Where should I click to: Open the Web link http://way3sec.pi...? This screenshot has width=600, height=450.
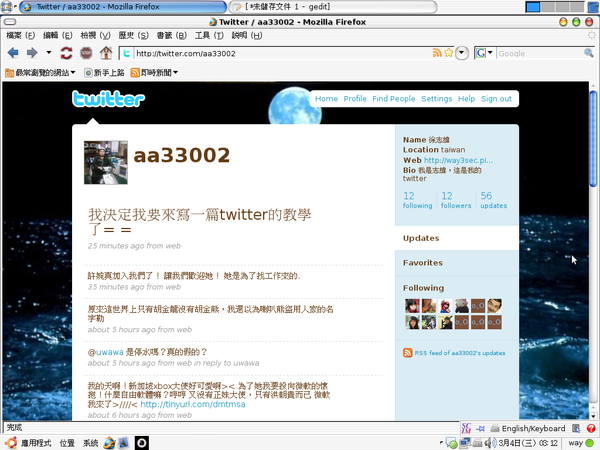pyautogui.click(x=458, y=160)
